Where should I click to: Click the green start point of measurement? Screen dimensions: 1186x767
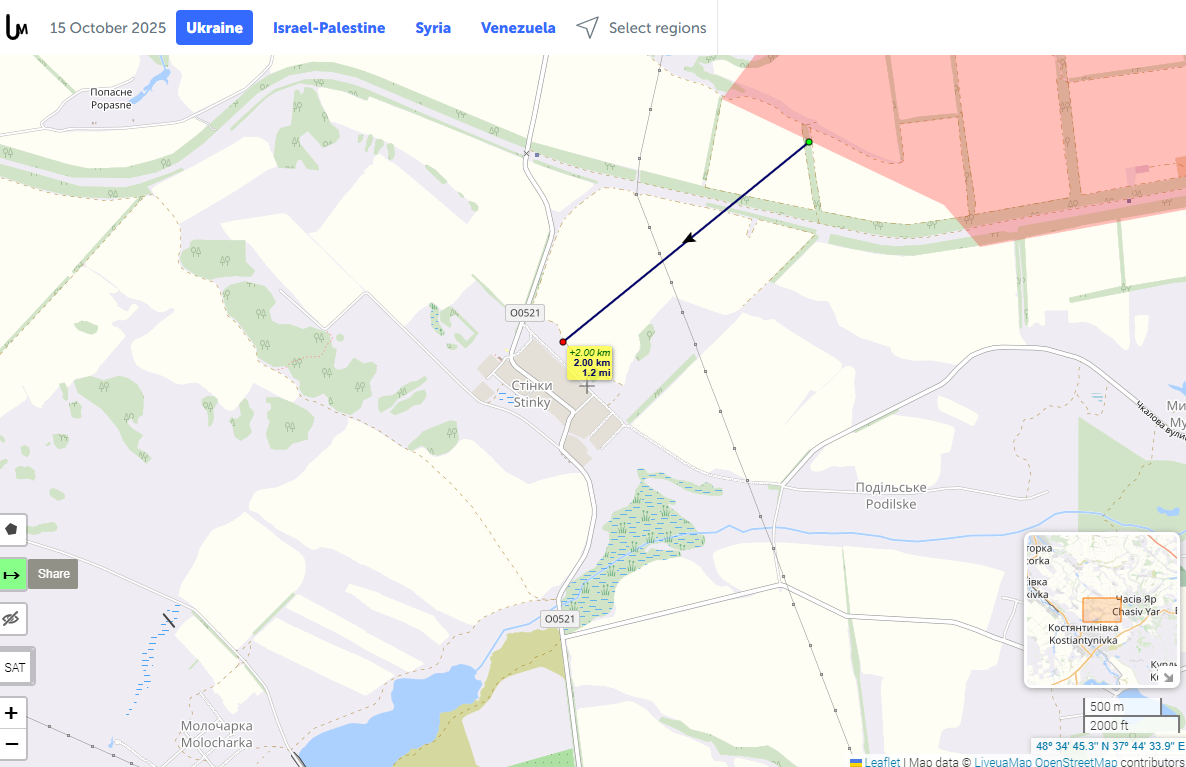pos(809,142)
